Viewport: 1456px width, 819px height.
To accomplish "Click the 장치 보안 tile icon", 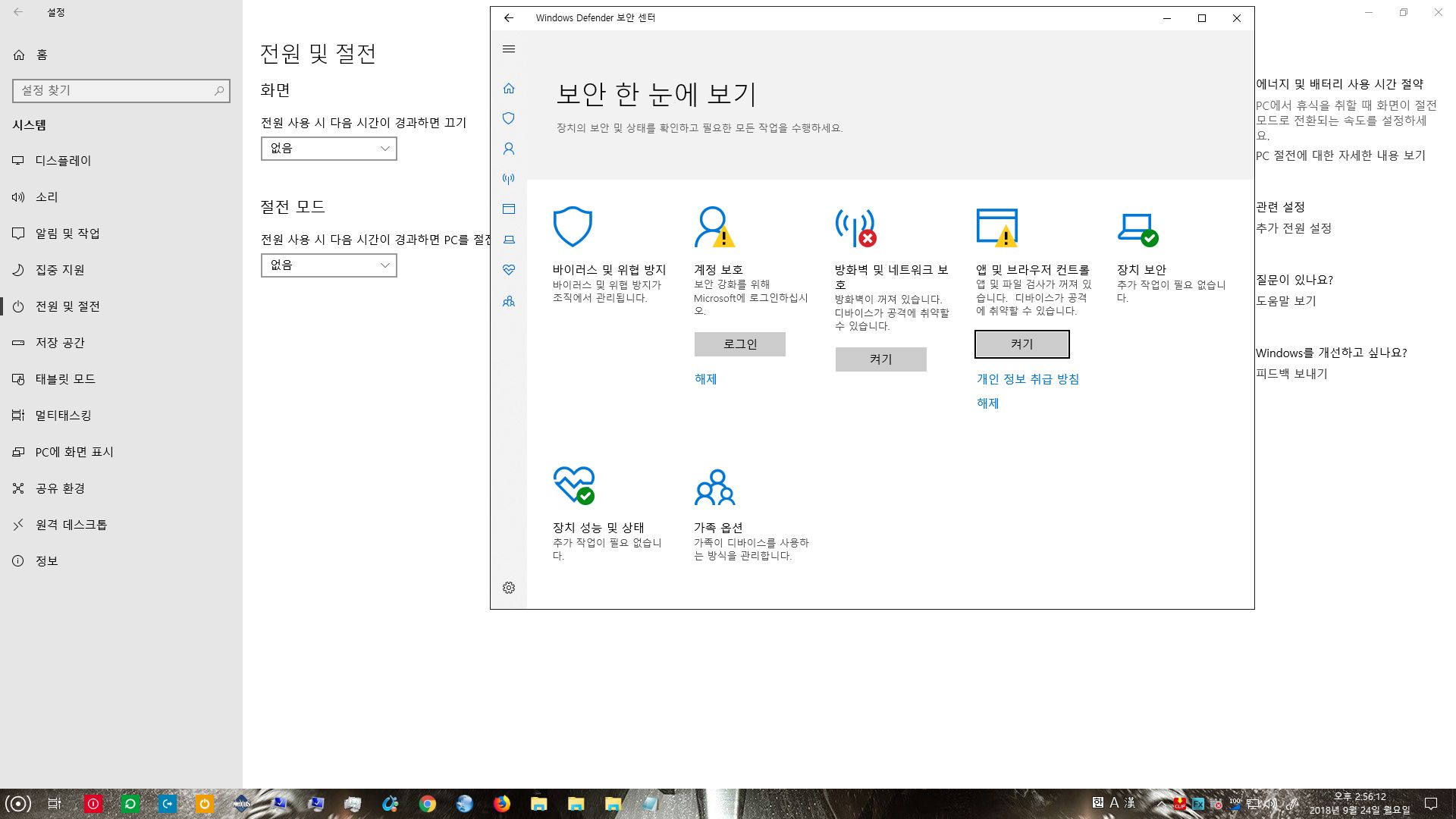I will pyautogui.click(x=1137, y=230).
